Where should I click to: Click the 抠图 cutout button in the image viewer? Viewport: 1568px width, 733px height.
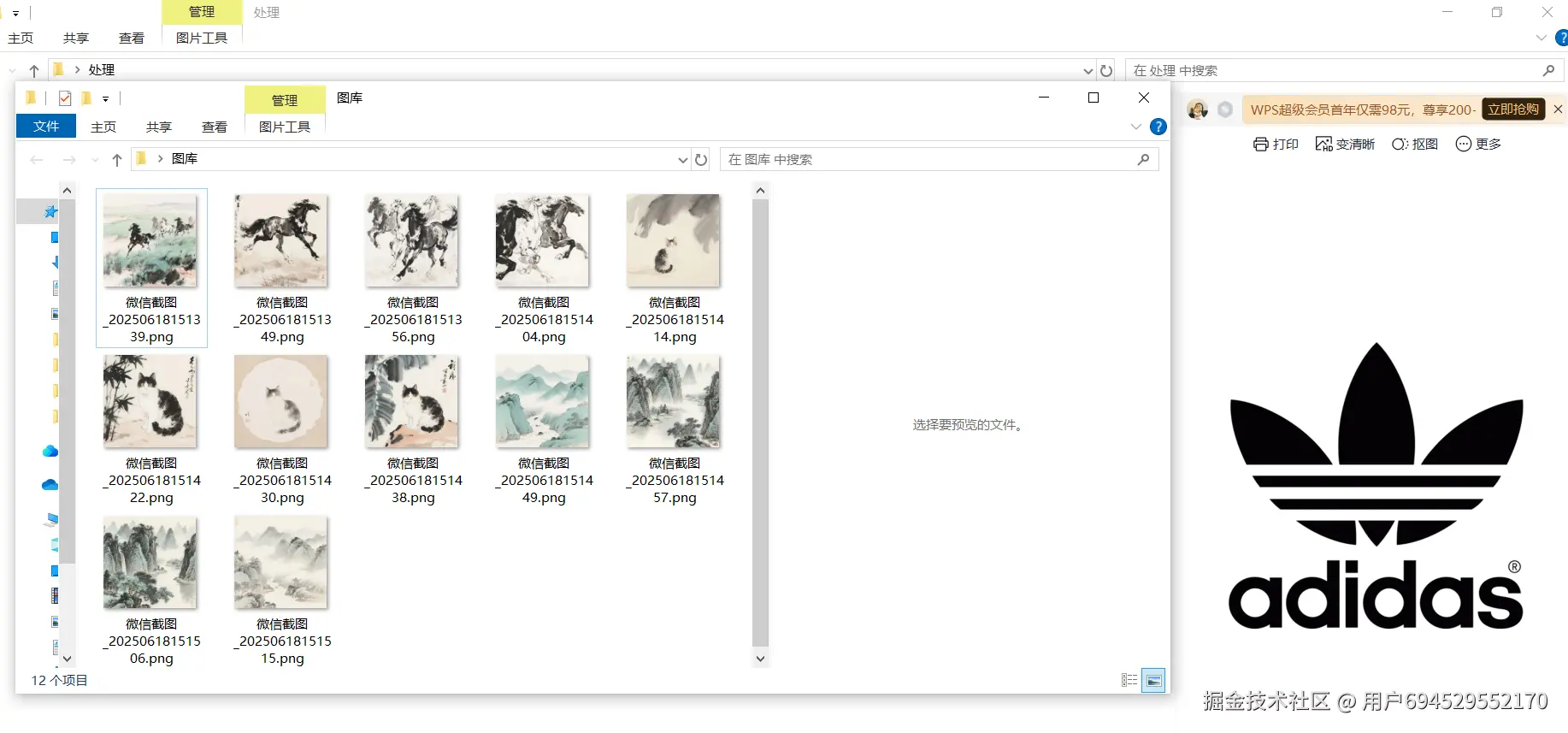tap(1415, 144)
